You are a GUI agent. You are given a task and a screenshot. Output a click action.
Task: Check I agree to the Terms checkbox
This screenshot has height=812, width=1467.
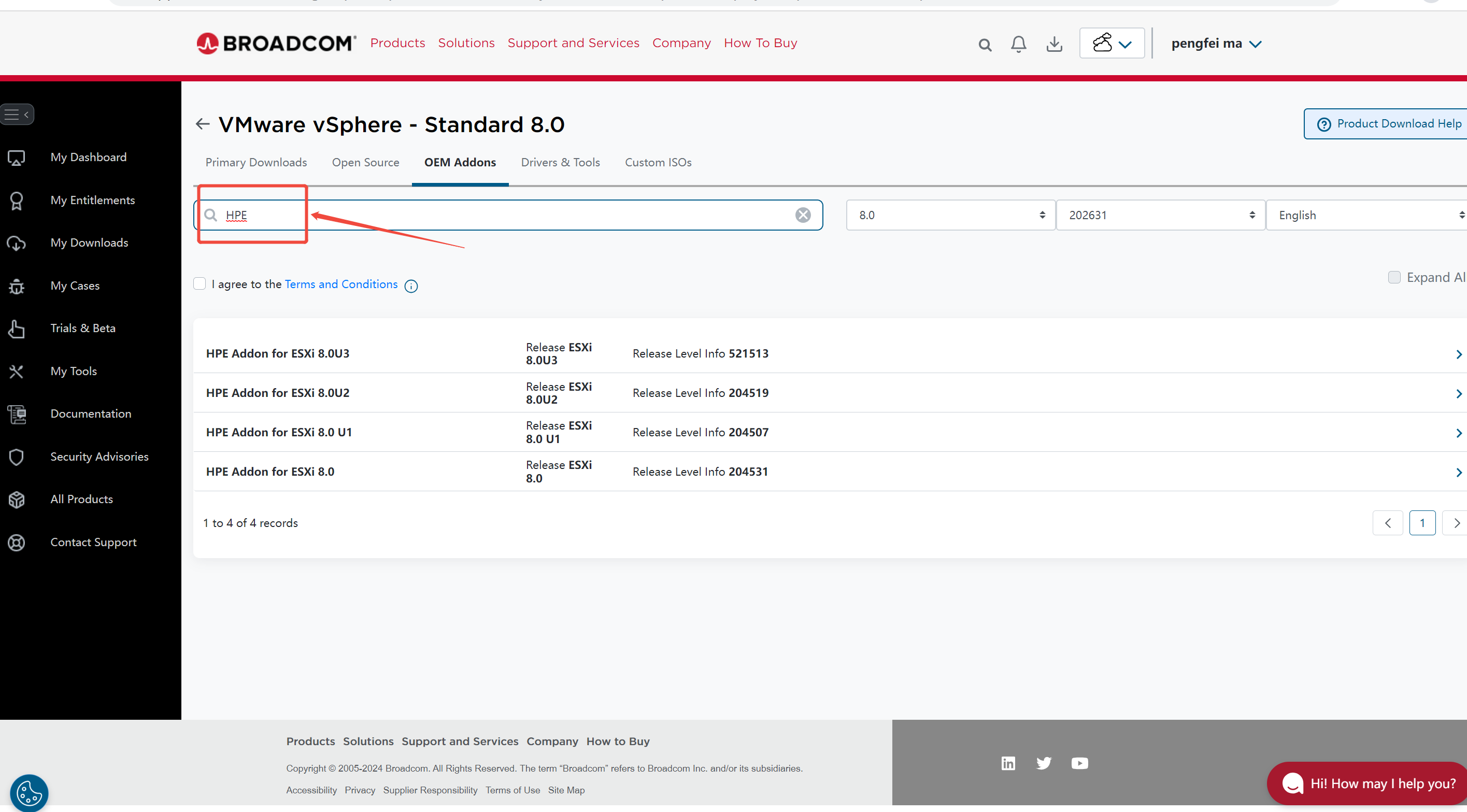tap(200, 283)
